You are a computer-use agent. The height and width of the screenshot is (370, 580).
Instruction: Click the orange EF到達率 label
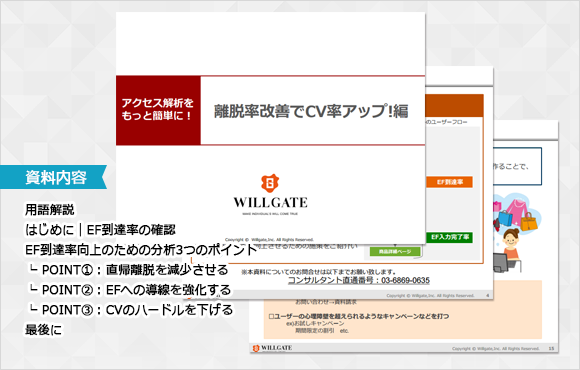[x=449, y=182]
